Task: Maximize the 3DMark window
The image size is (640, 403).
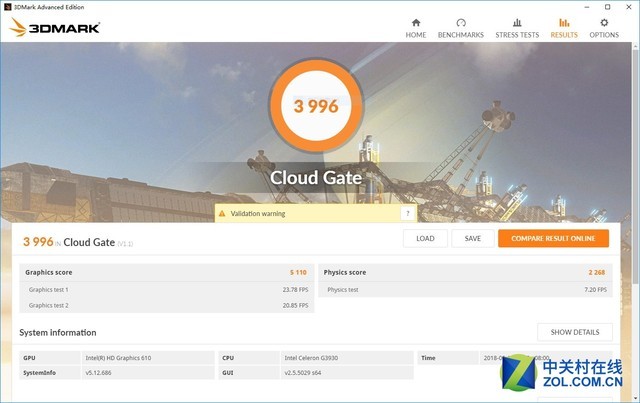Action: [608, 7]
